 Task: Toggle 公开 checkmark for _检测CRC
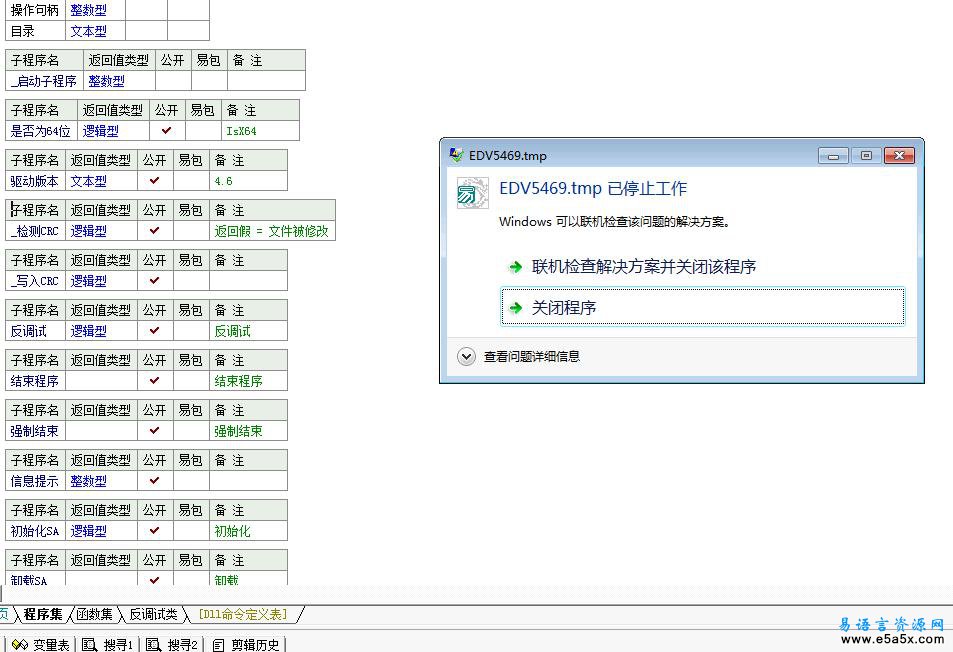coord(154,230)
